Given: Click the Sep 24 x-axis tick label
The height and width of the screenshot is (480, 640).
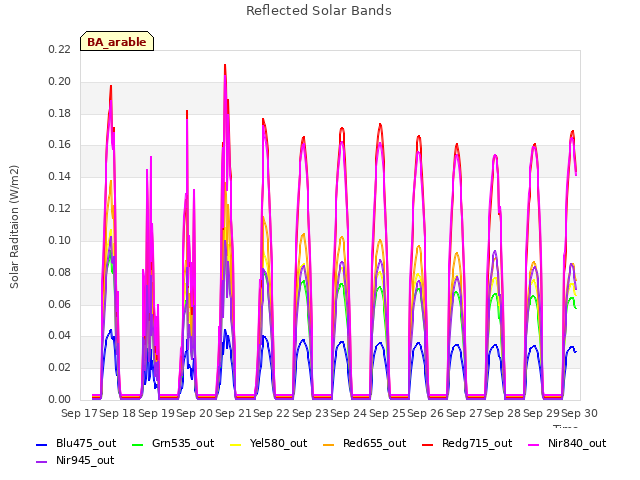Looking at the screenshot, I should pos(349,413).
